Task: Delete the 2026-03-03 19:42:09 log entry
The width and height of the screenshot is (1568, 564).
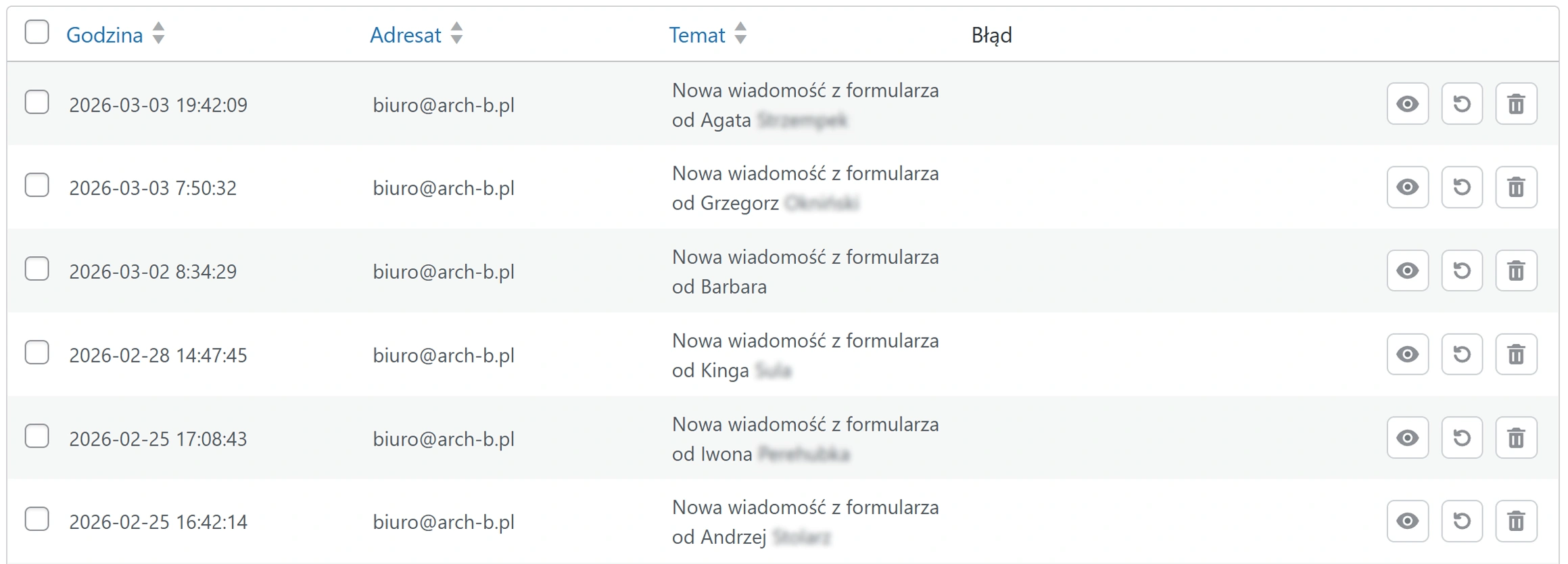Action: click(1516, 104)
